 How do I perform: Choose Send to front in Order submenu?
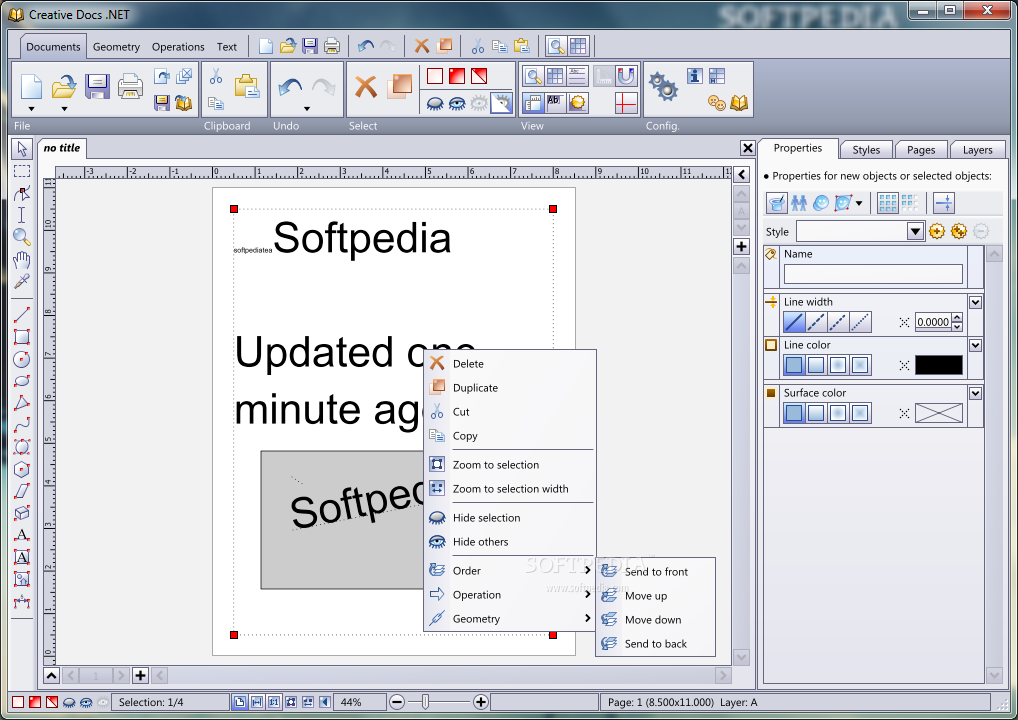click(x=656, y=571)
